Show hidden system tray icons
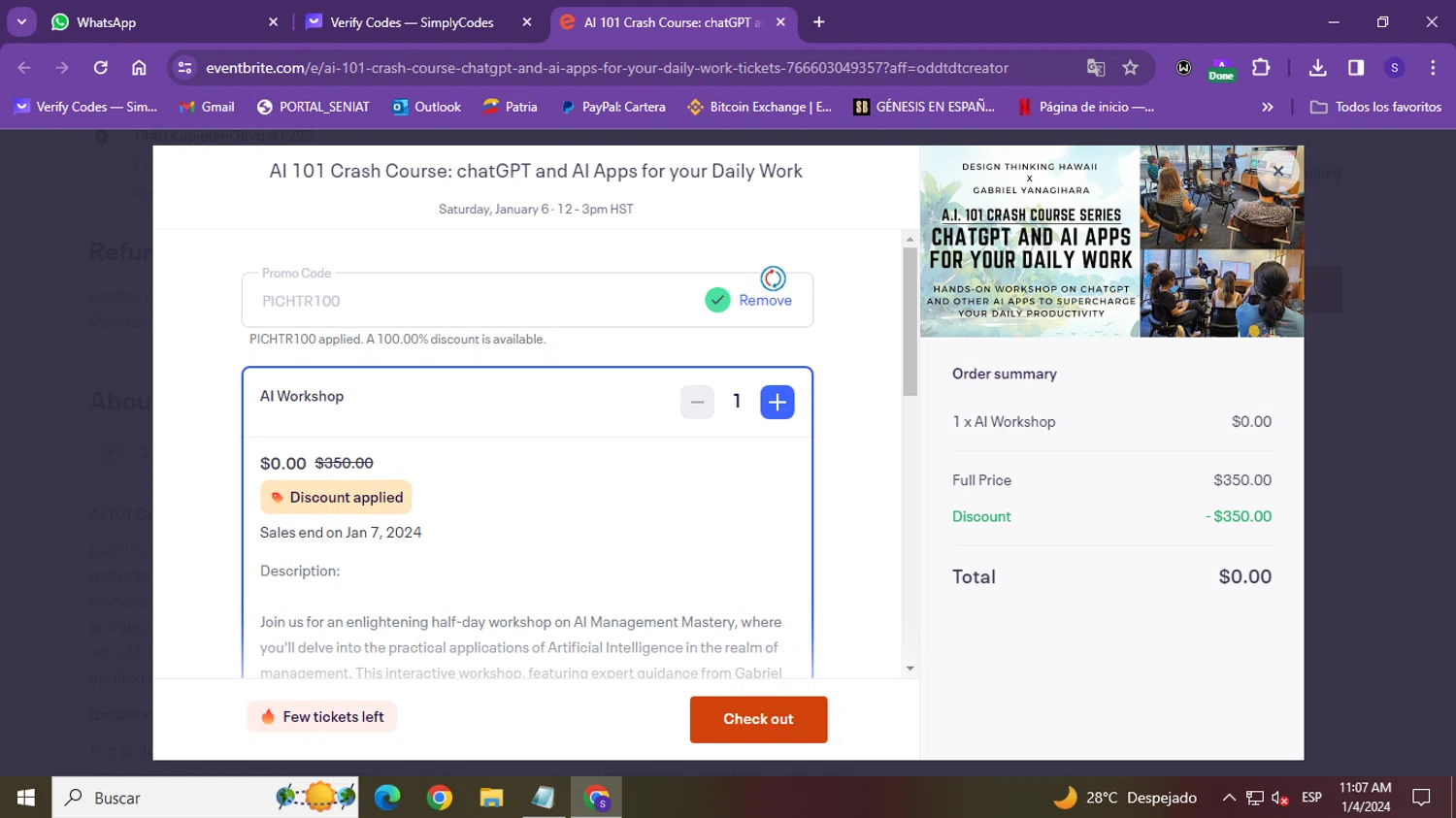This screenshot has height=818, width=1456. coord(1229,798)
